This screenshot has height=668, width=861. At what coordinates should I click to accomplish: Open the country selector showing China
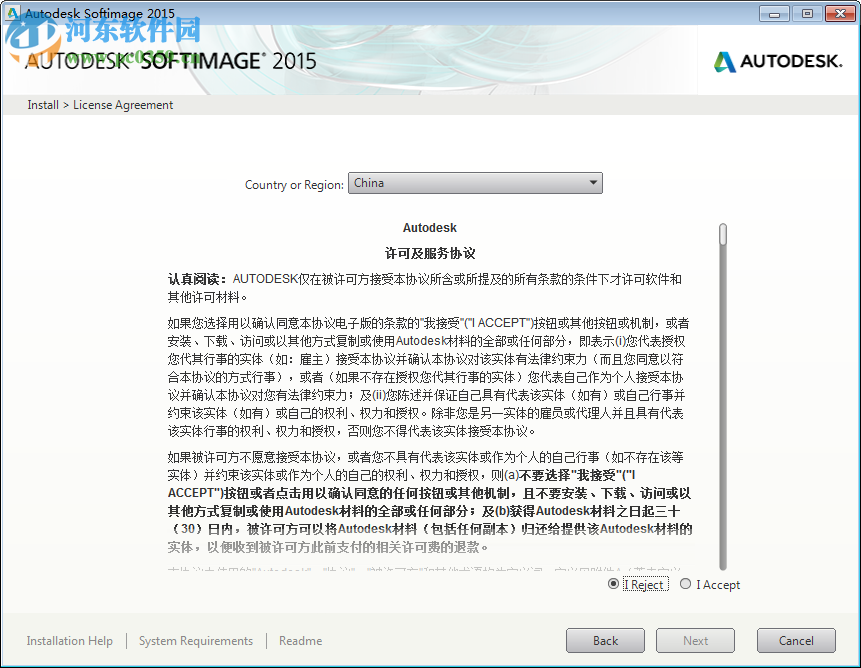pos(476,183)
